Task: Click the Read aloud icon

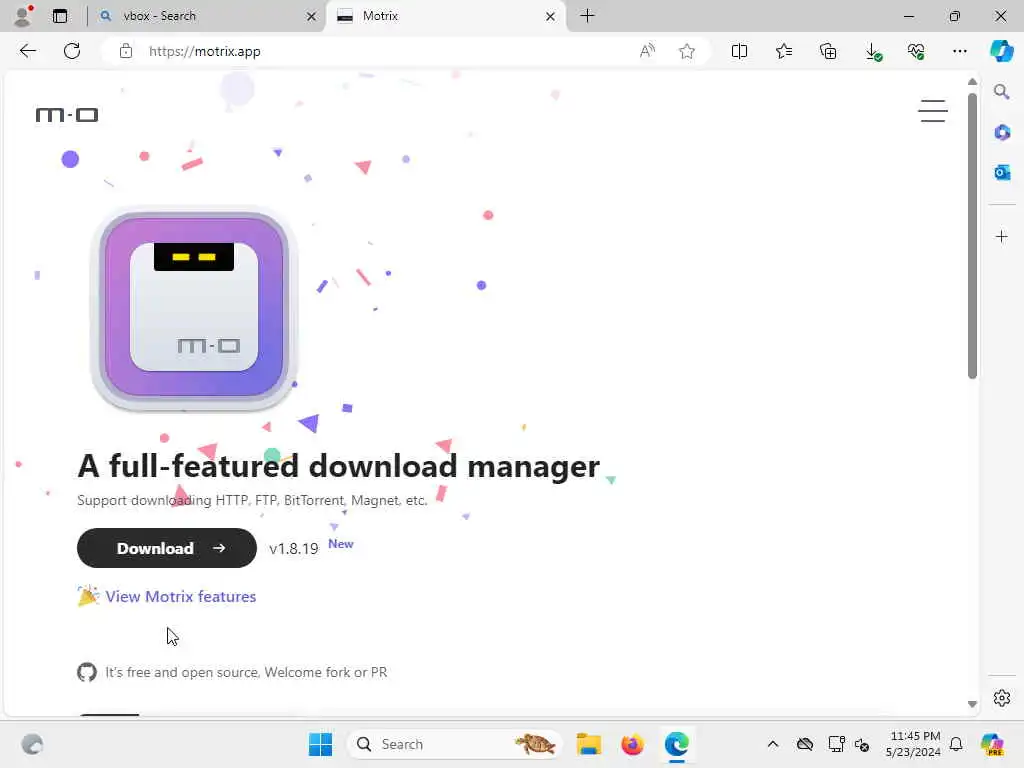Action: [x=647, y=51]
